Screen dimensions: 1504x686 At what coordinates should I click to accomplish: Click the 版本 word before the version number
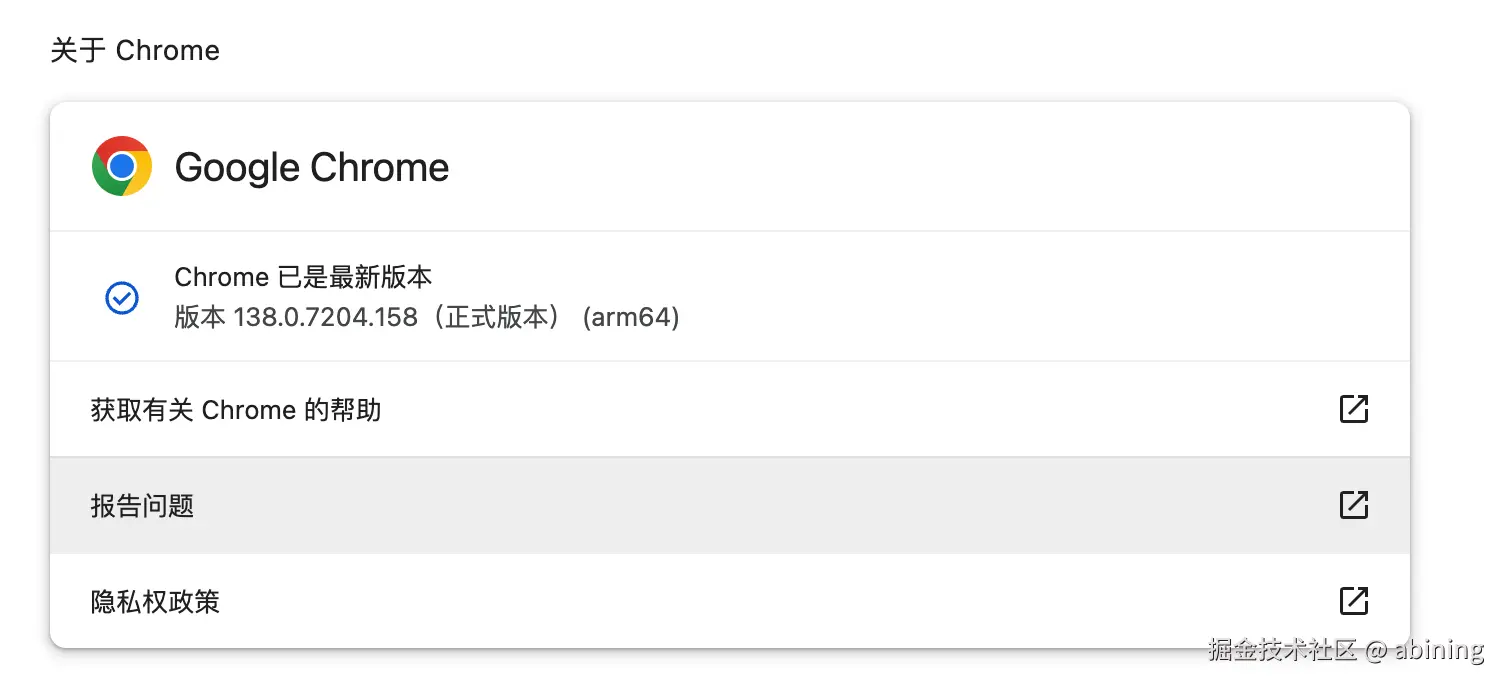pos(200,318)
